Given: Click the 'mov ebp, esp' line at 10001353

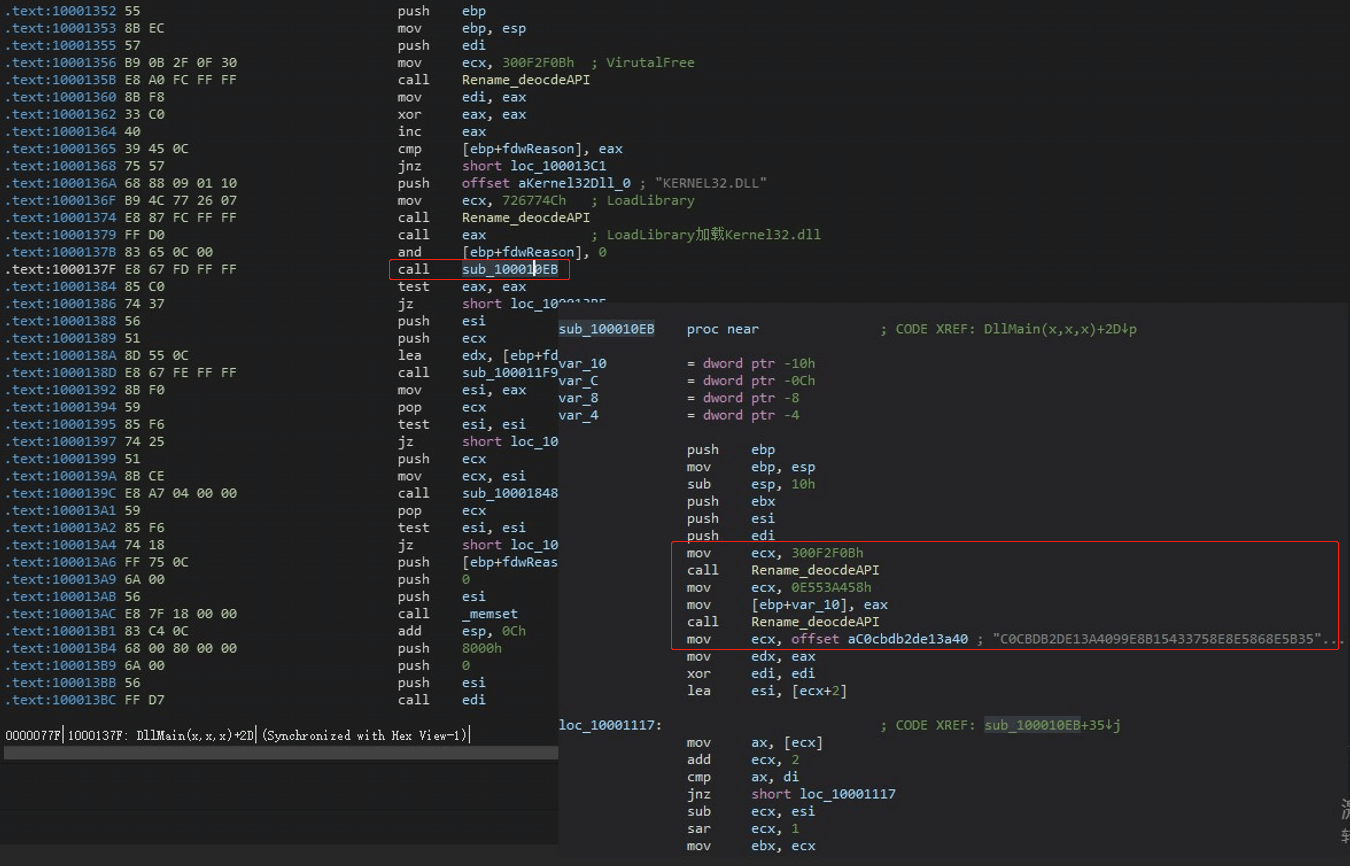Looking at the screenshot, I should point(462,28).
